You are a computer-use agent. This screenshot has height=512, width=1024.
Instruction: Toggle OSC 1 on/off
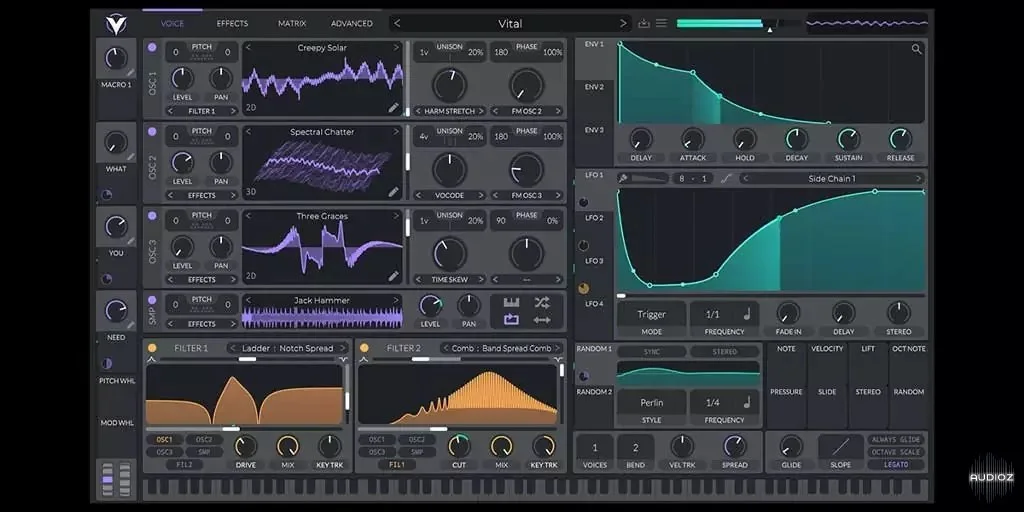click(x=152, y=47)
